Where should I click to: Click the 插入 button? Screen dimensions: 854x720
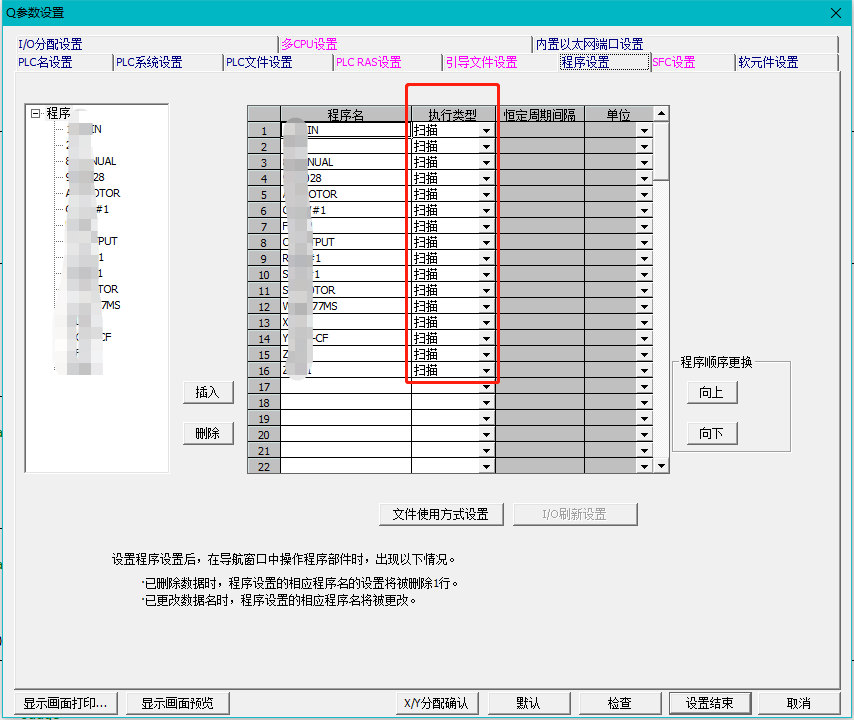tap(207, 393)
